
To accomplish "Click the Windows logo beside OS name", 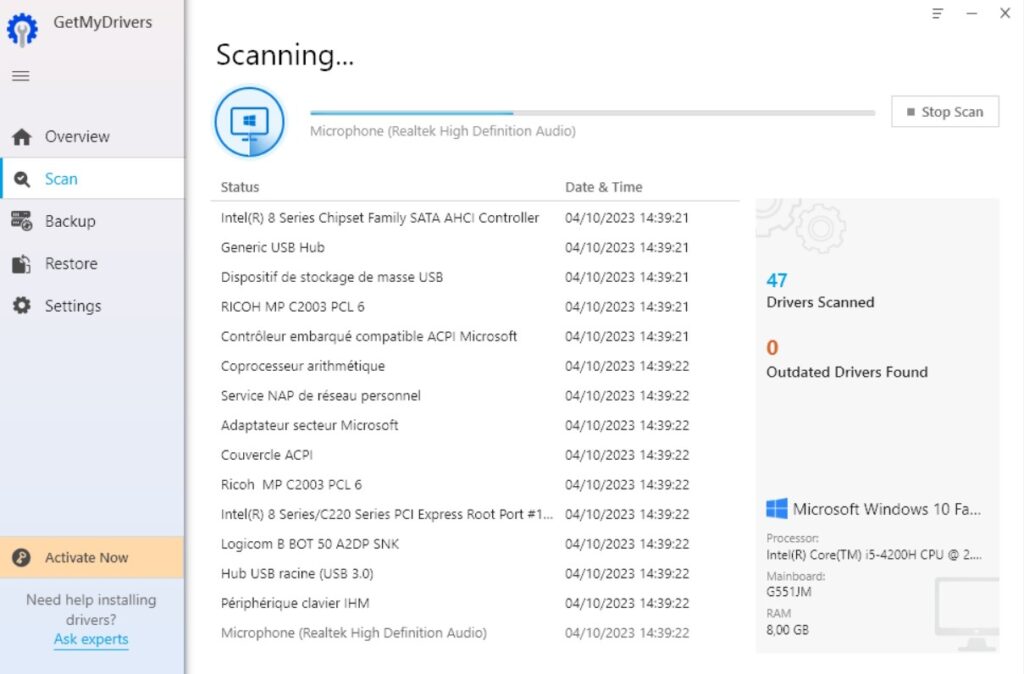I will [x=776, y=509].
